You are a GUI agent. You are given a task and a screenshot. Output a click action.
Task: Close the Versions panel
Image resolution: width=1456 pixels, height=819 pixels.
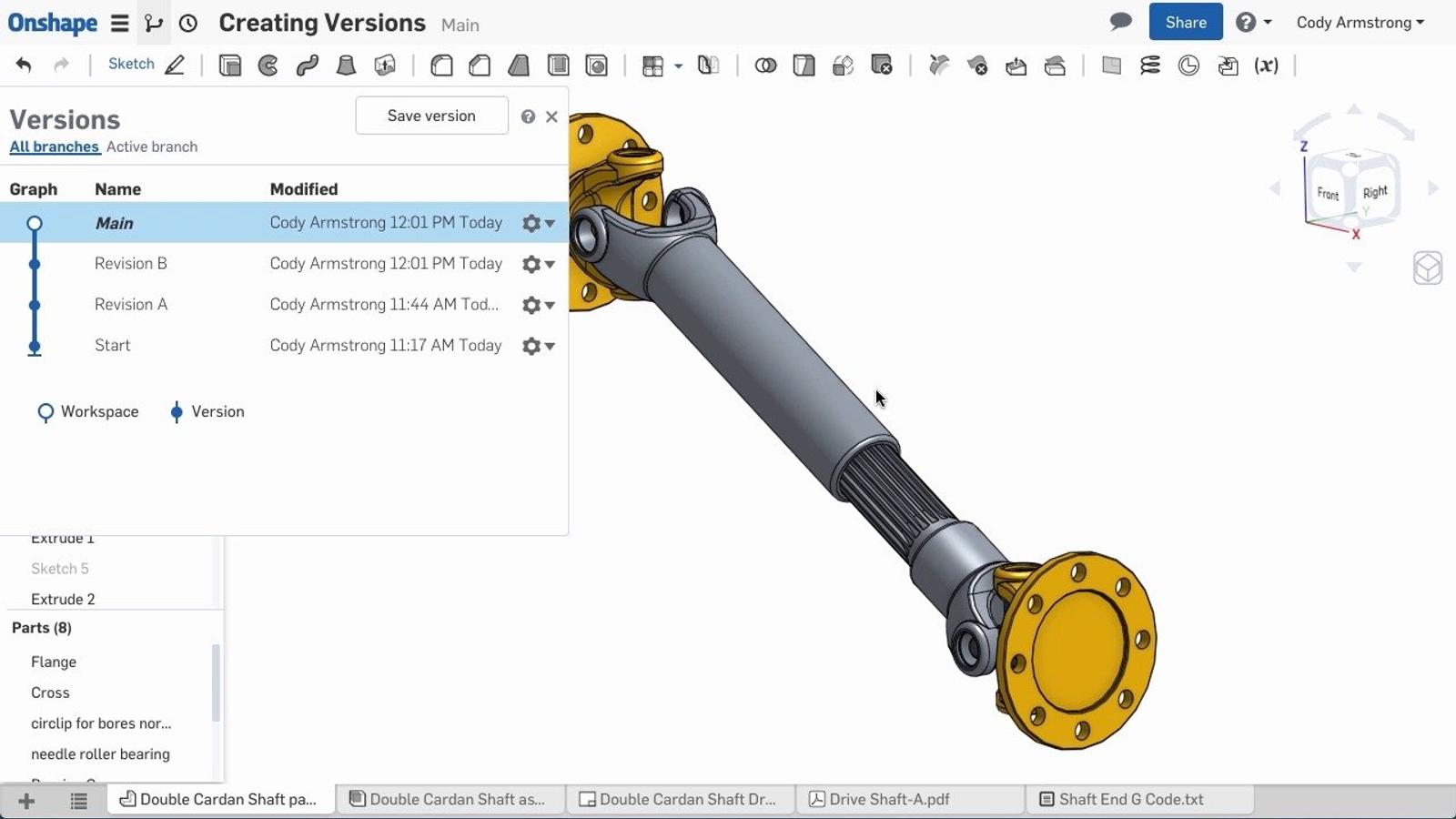coord(551,116)
